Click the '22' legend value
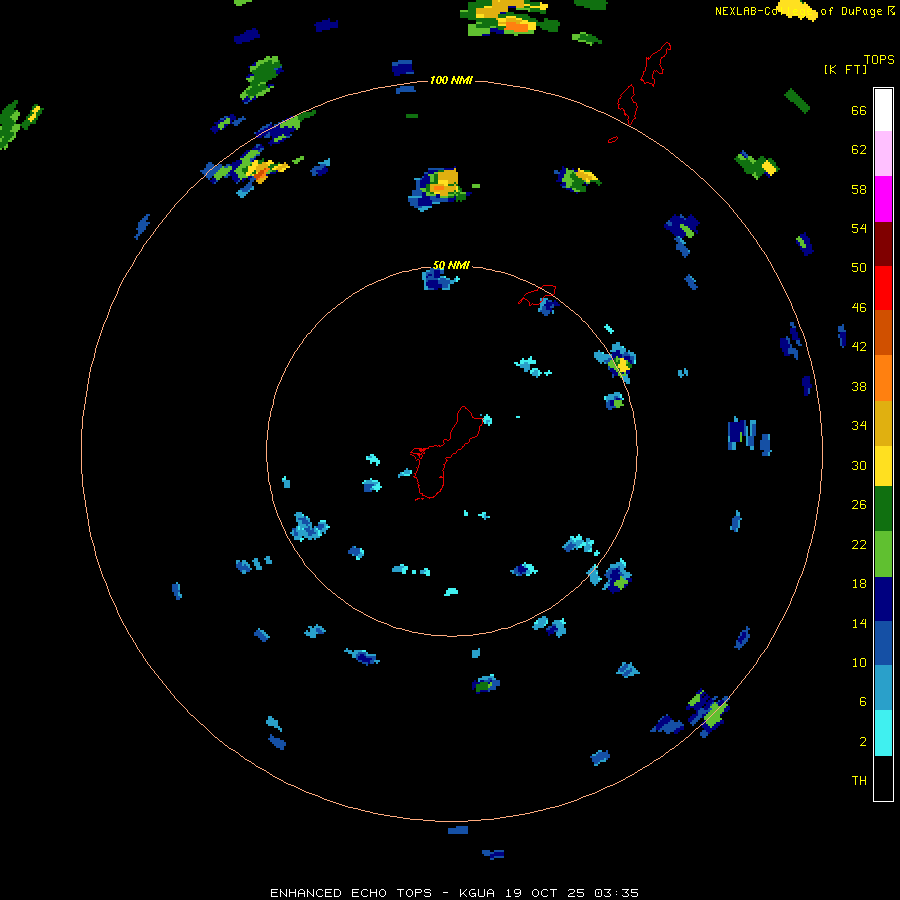Viewport: 900px width, 900px height. [859, 544]
